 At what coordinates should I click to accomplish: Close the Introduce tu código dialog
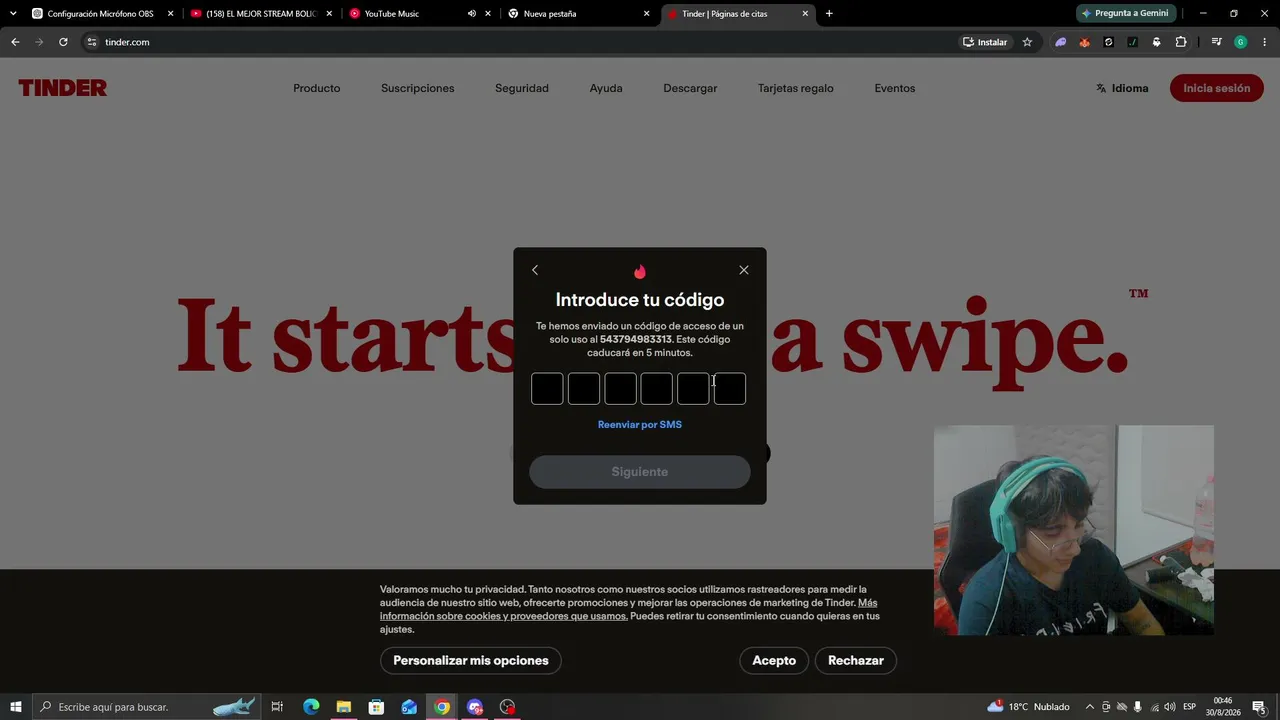(x=744, y=270)
